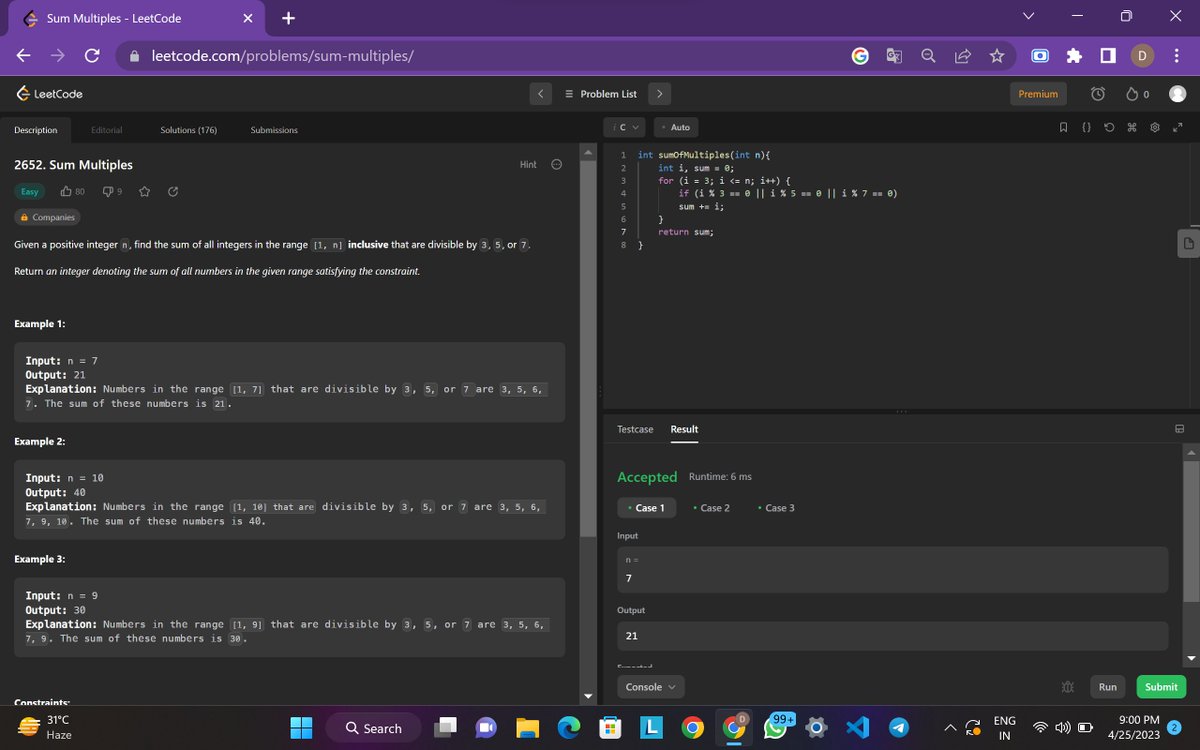Run the code

point(1107,687)
